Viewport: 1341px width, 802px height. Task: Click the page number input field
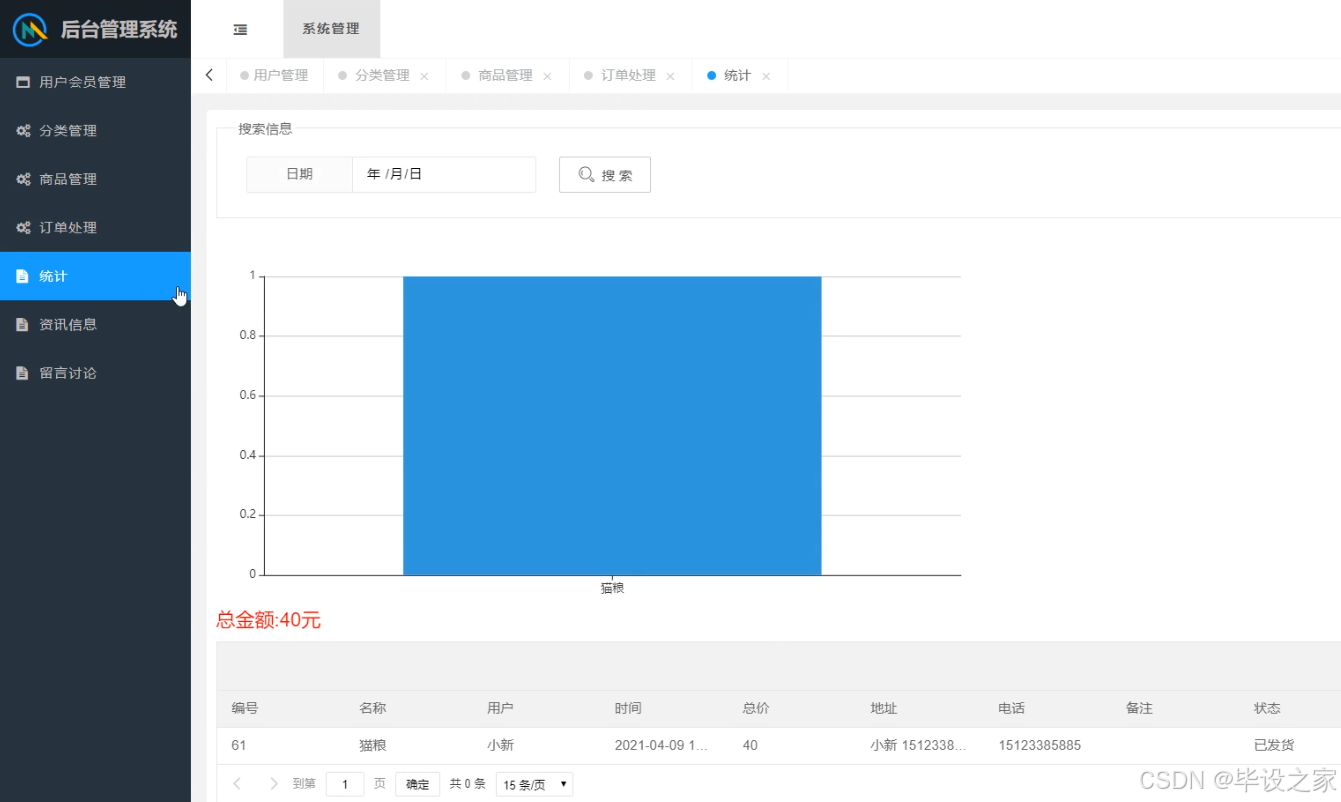345,784
